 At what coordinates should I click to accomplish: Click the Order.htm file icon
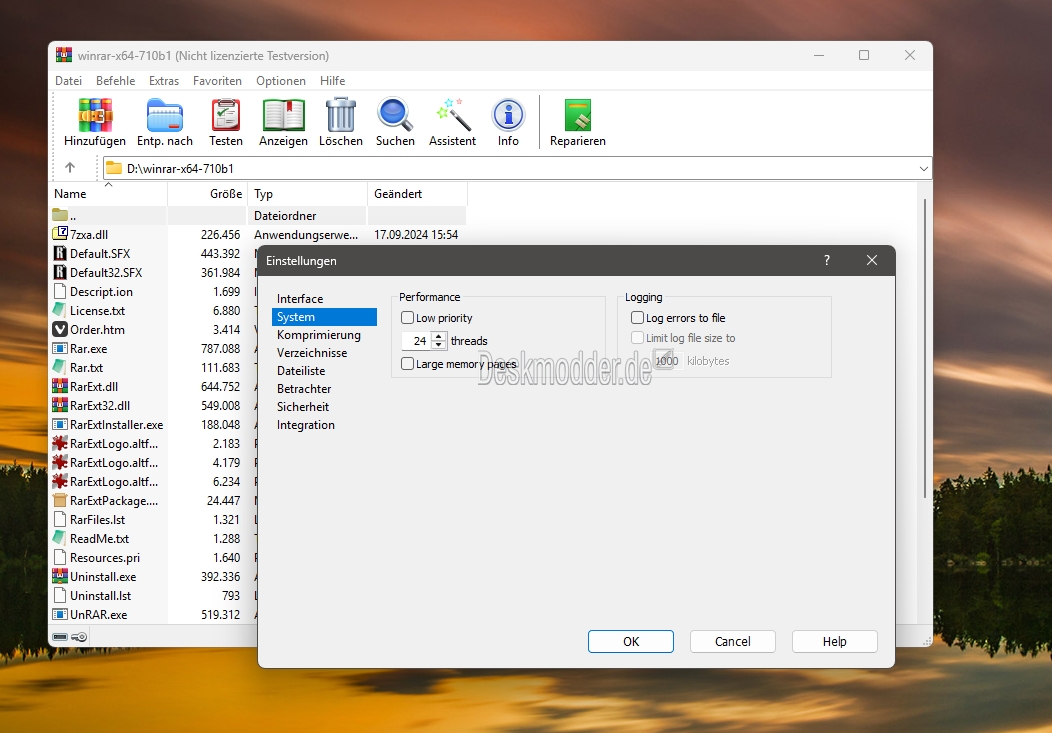click(60, 329)
